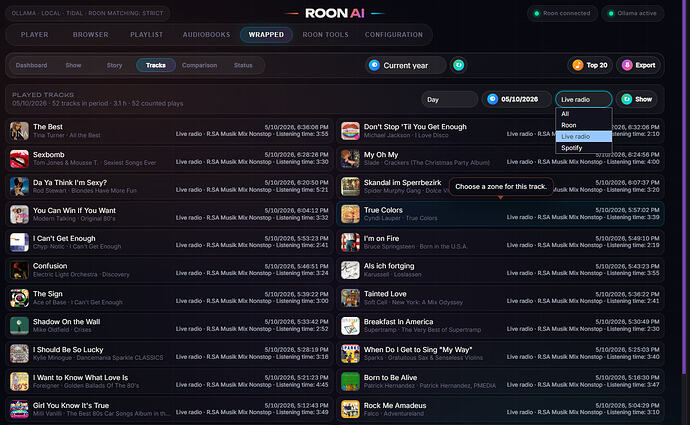This screenshot has height=425, width=690.
Task: Click I'm on Fire album cover
Action: click(350, 242)
